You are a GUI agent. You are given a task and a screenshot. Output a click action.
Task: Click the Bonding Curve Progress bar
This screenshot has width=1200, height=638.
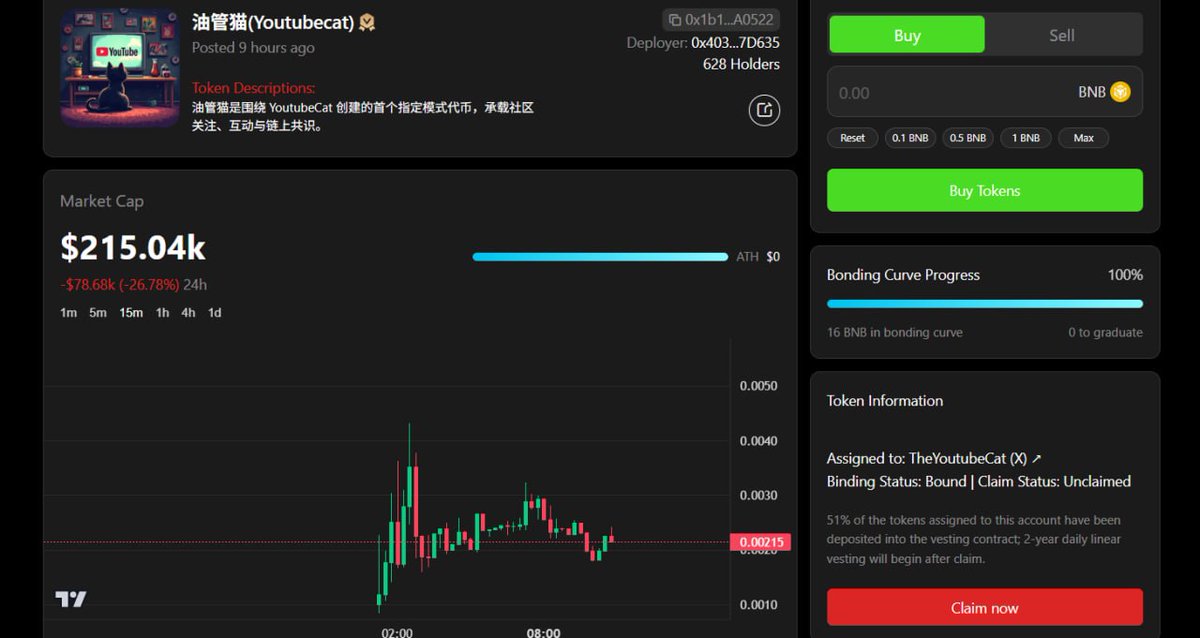[985, 303]
